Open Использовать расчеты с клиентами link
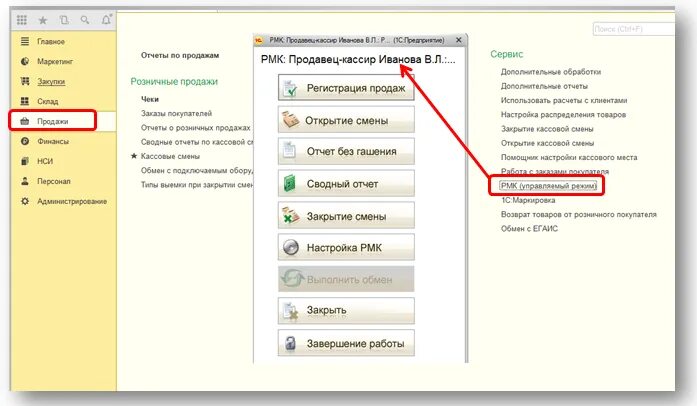 click(564, 100)
